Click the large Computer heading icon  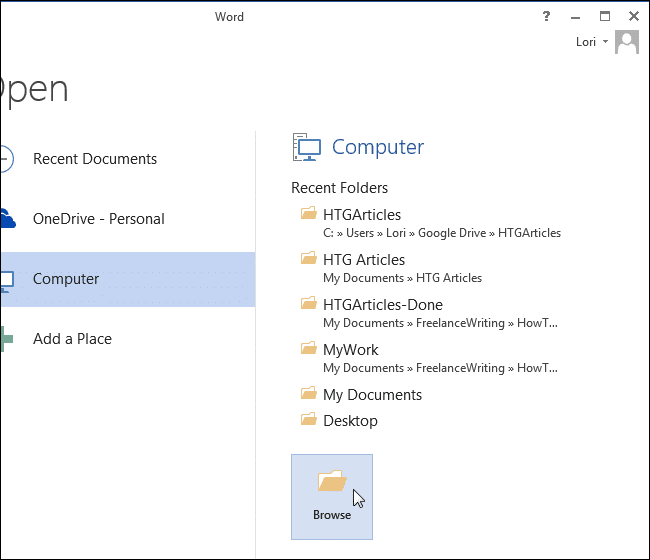point(306,148)
